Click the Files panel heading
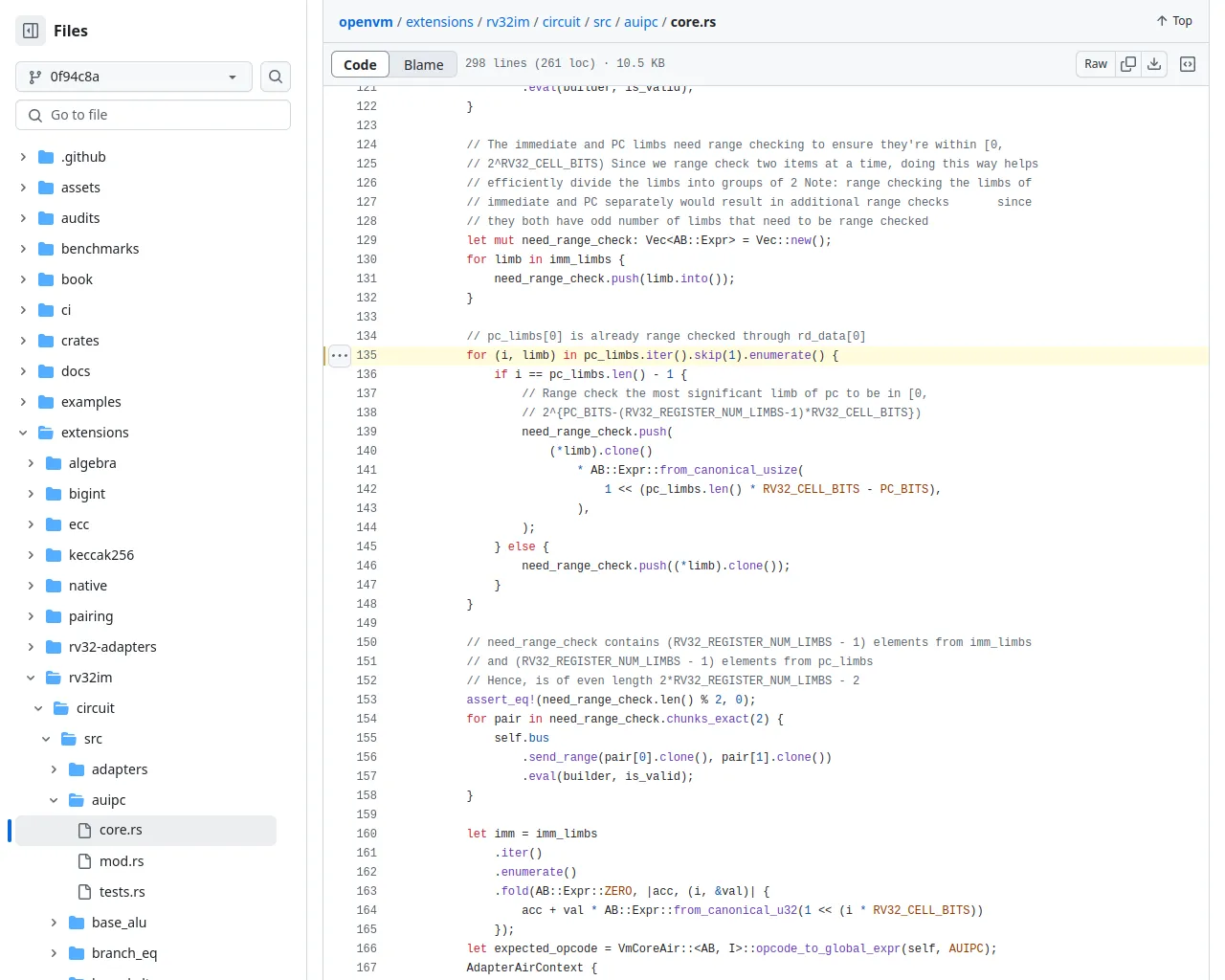Screen dimensions: 1225x980 tap(71, 31)
